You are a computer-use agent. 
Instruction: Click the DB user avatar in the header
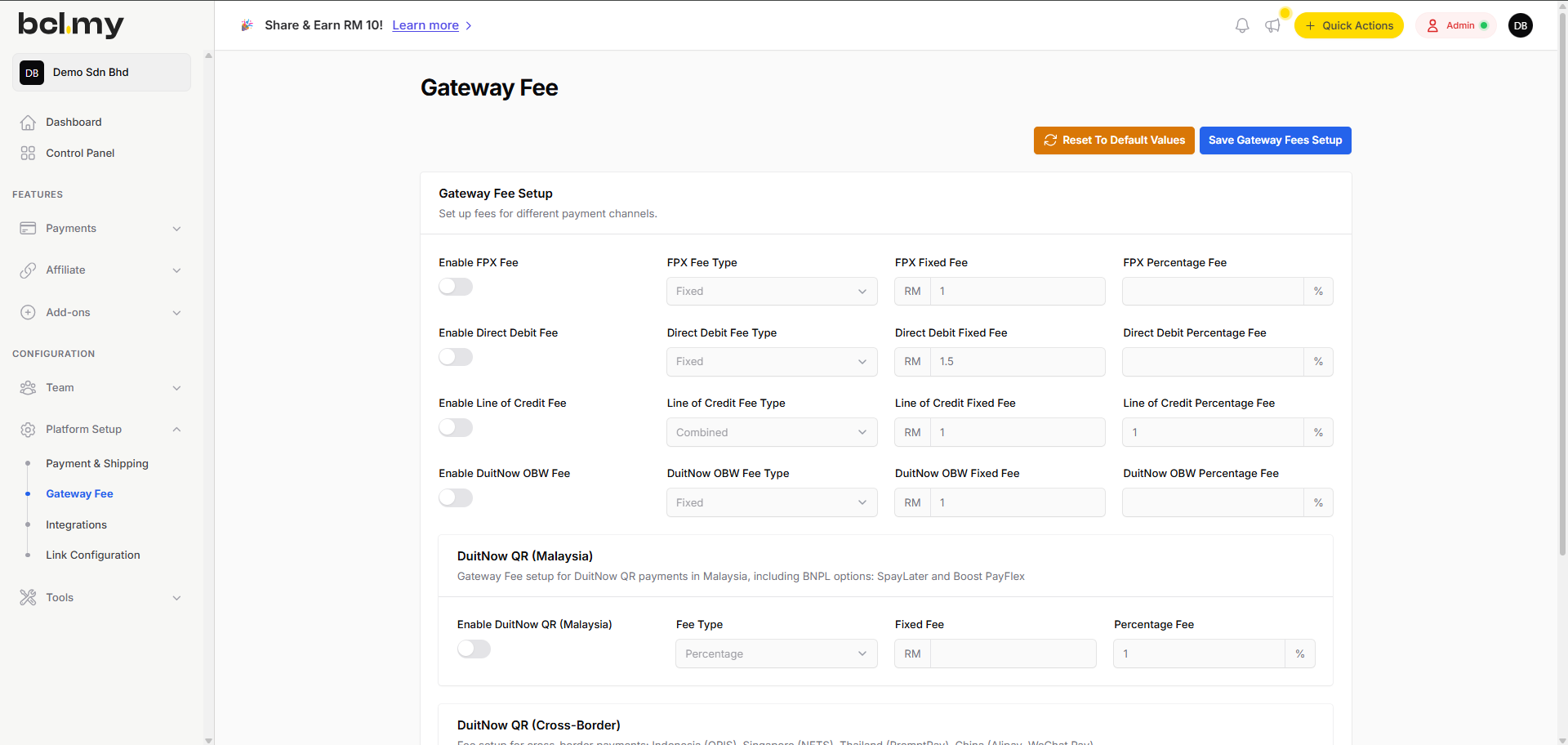pos(1521,25)
